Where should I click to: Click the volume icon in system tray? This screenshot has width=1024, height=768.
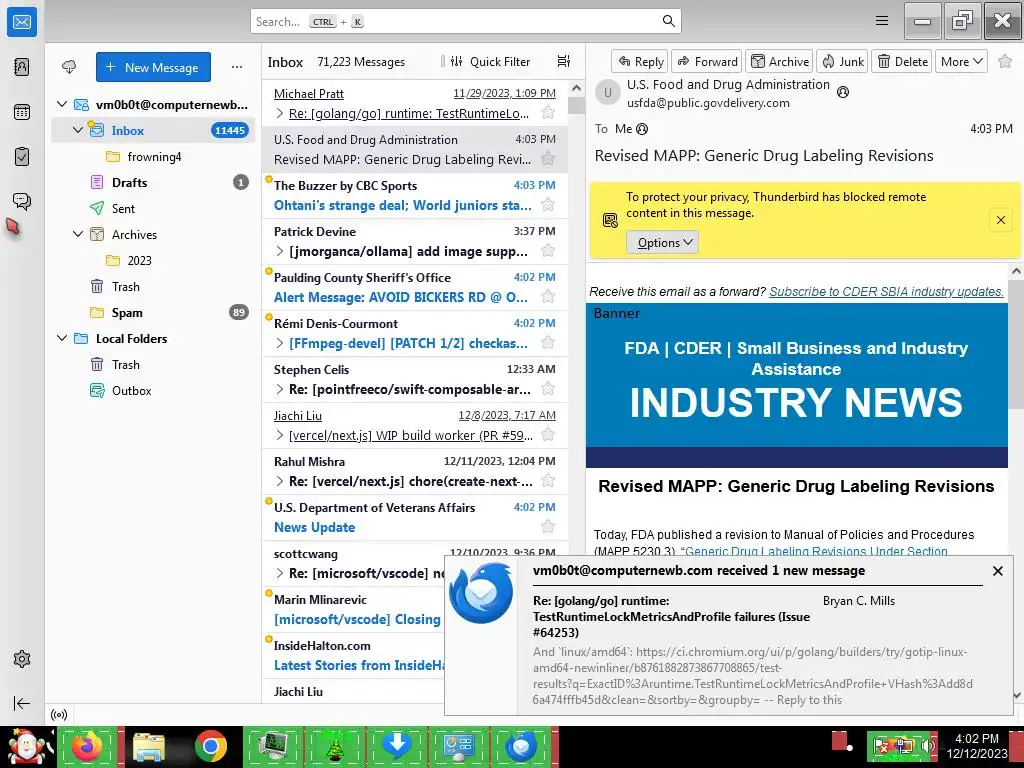pos(926,745)
